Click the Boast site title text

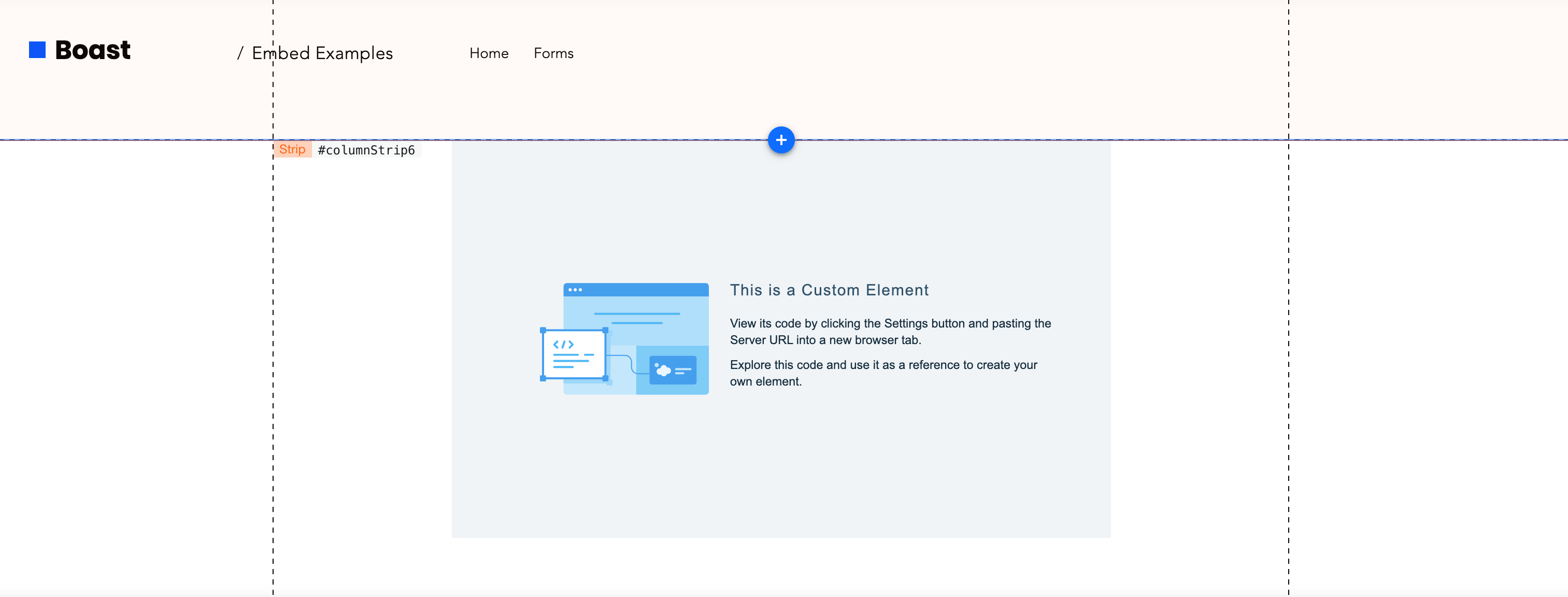click(x=93, y=50)
